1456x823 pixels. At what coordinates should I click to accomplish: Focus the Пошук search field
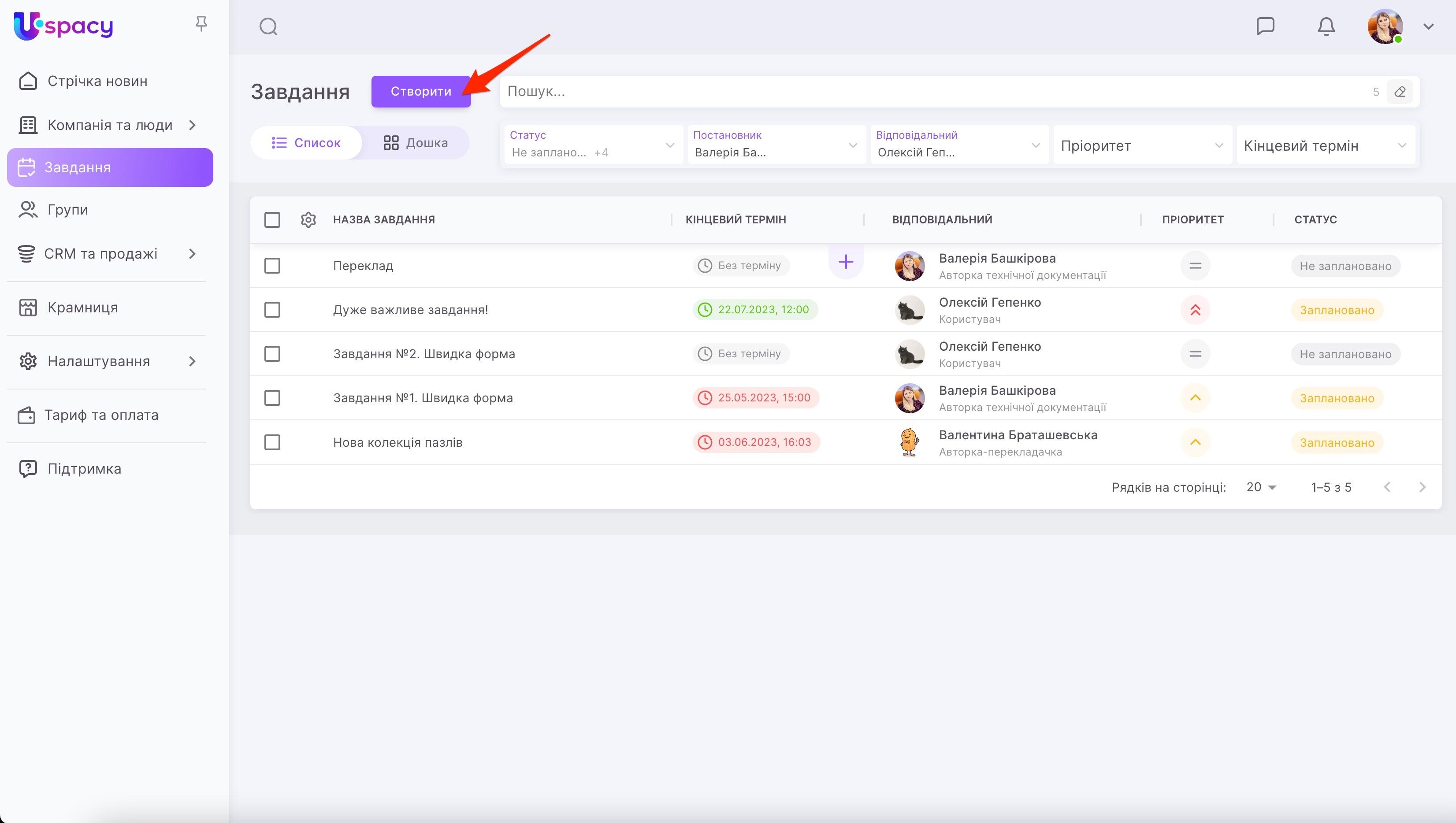932,92
